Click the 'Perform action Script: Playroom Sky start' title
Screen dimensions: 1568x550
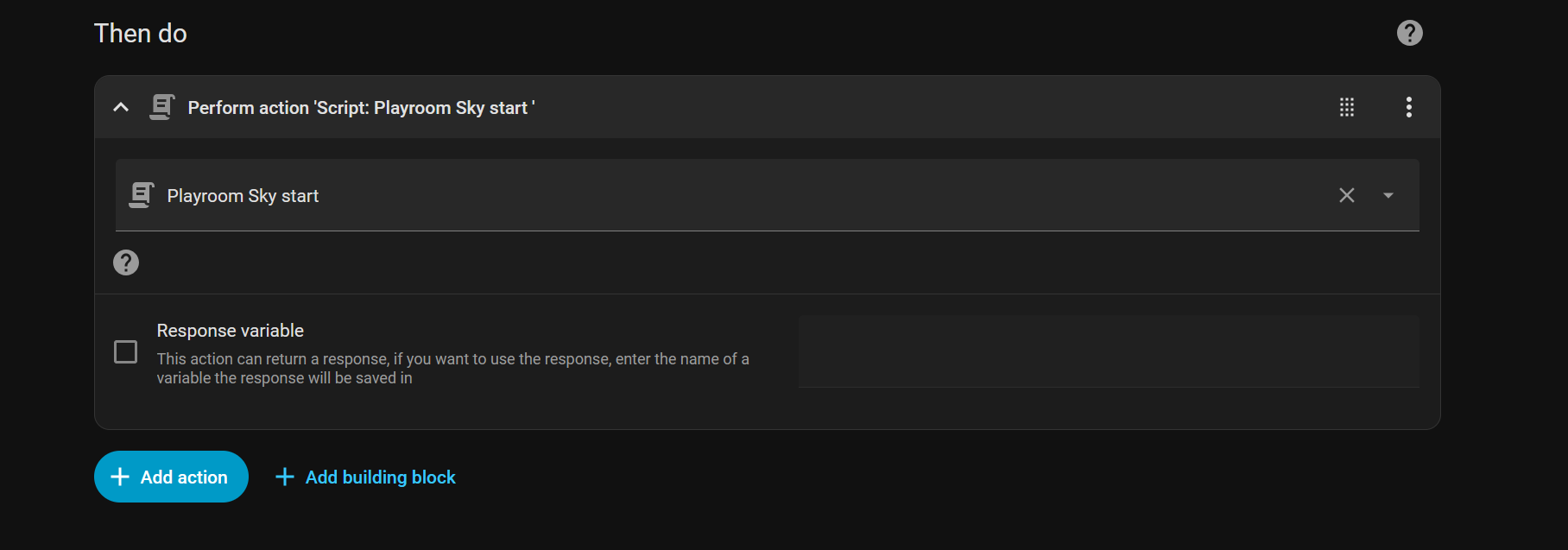pos(361,108)
